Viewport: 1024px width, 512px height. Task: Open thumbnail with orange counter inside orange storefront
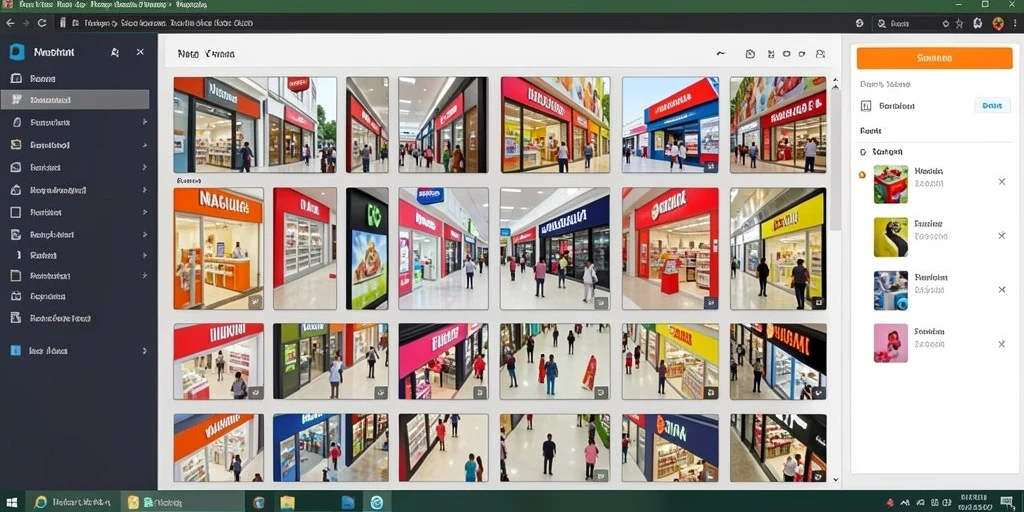[219, 248]
